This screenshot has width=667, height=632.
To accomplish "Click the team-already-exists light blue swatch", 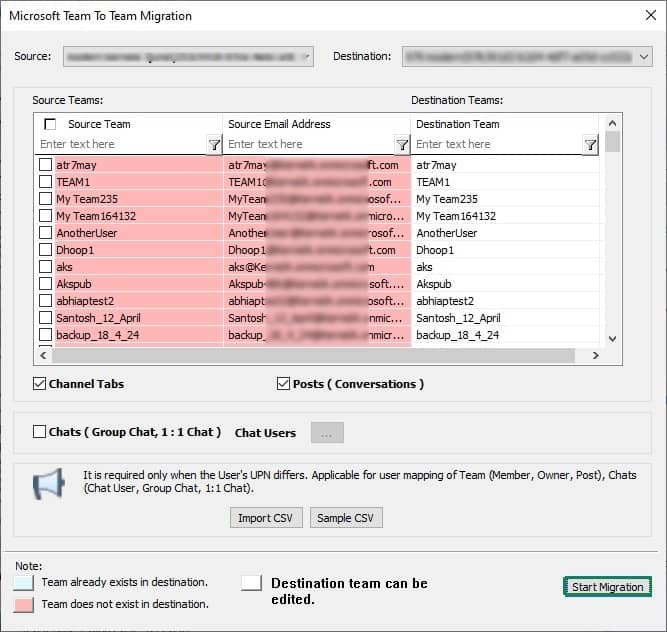I will pyautogui.click(x=23, y=583).
